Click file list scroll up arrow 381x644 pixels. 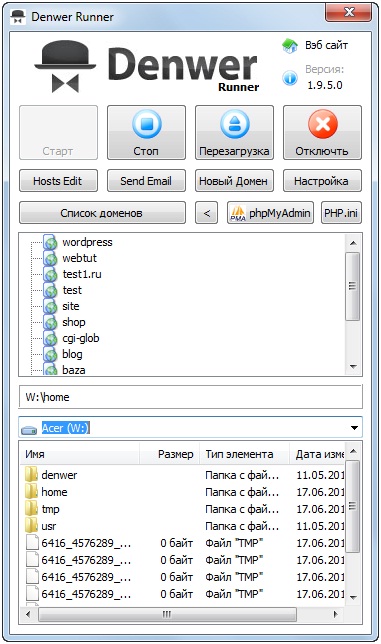coord(353,451)
